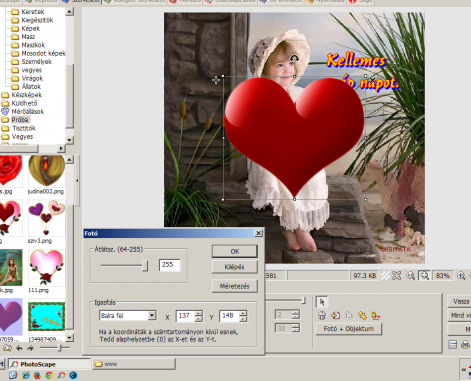471x381 pixels.
Task: Launch Internet Explorer from the taskbar
Action: 25,375
